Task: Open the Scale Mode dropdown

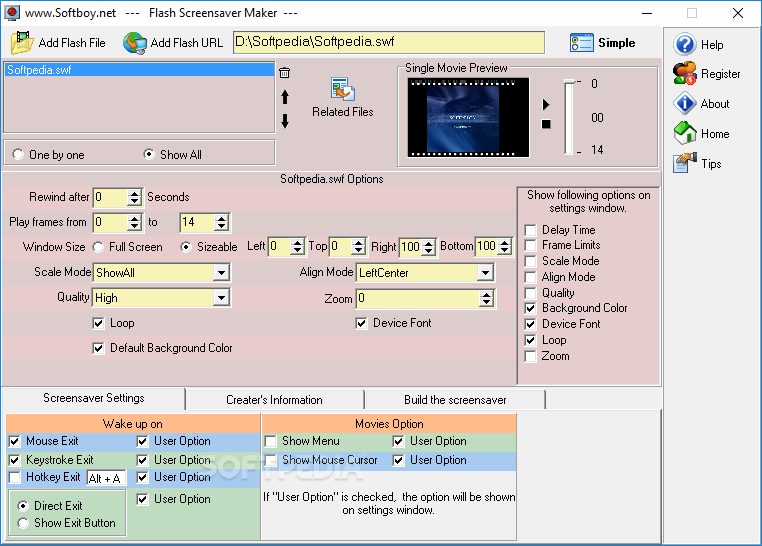Action: [x=221, y=273]
